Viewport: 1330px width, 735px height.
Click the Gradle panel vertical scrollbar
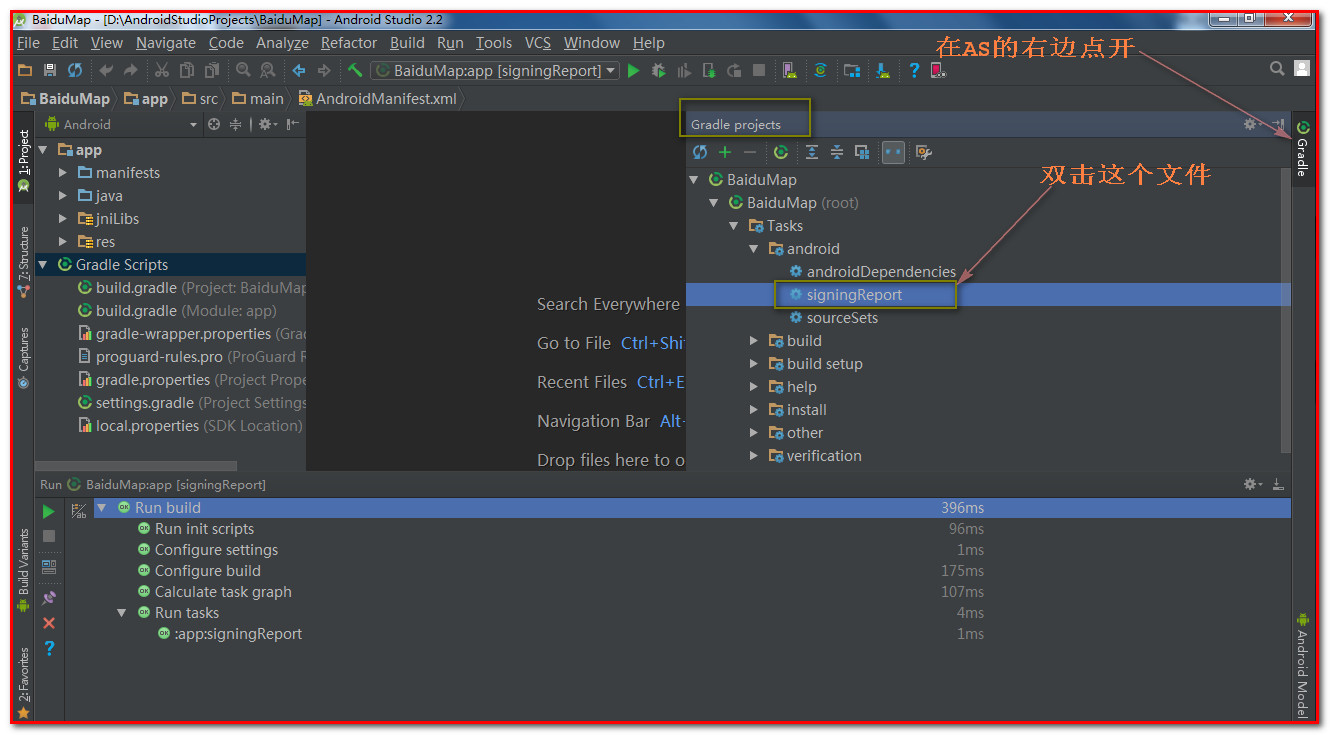pyautogui.click(x=1285, y=310)
